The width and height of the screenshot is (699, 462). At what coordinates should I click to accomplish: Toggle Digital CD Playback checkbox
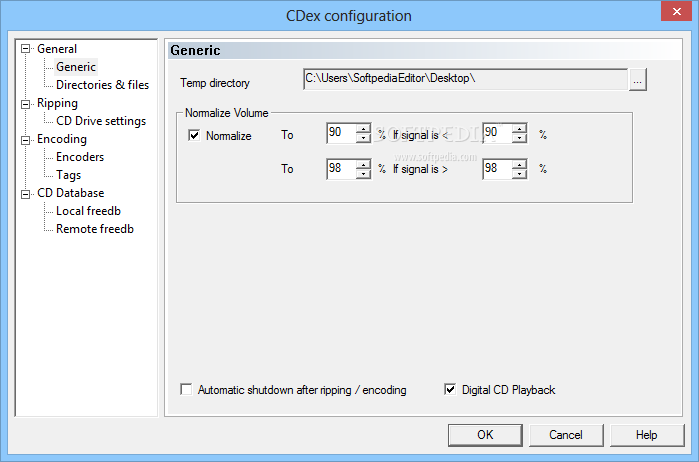[450, 389]
